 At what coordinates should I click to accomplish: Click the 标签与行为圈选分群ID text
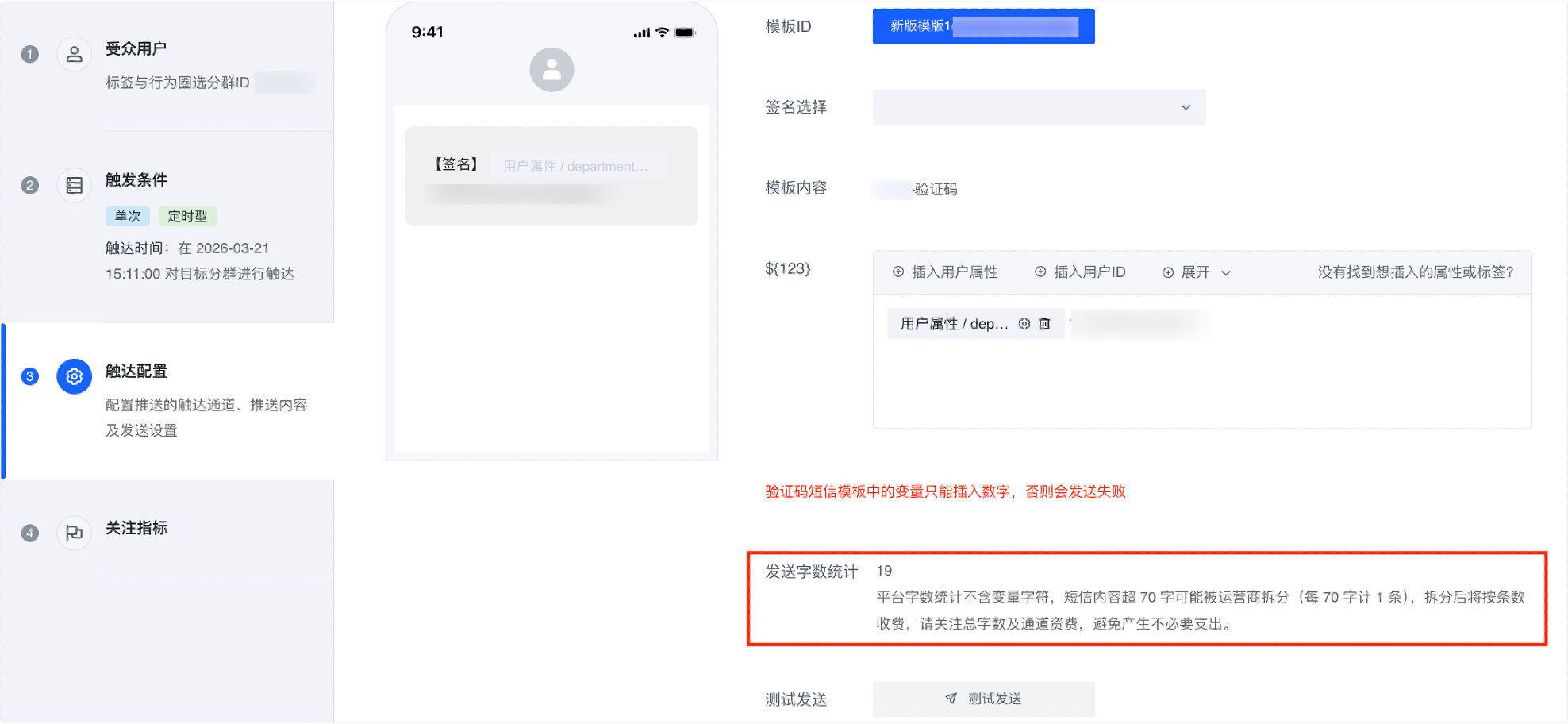point(178,83)
